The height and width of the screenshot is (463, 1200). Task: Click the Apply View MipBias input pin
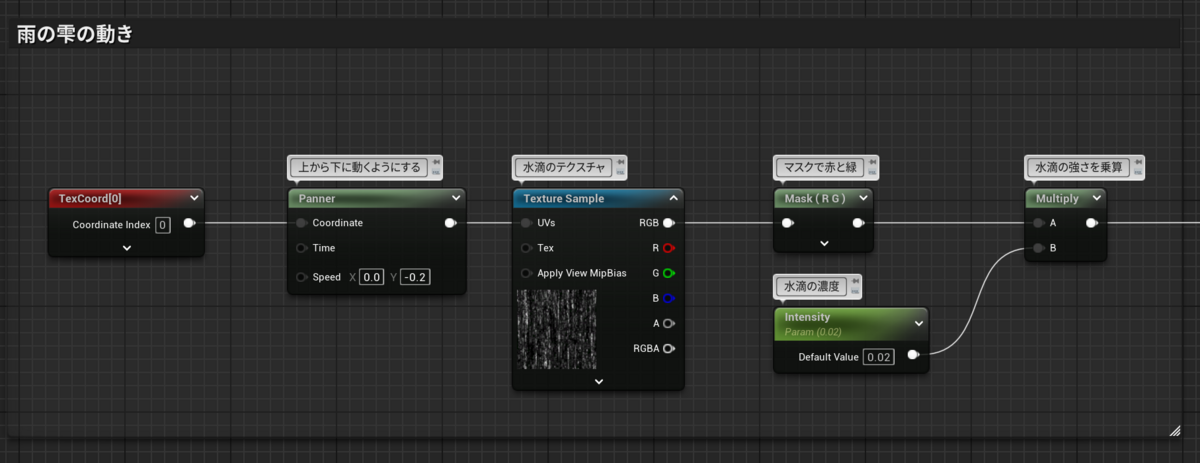527,273
